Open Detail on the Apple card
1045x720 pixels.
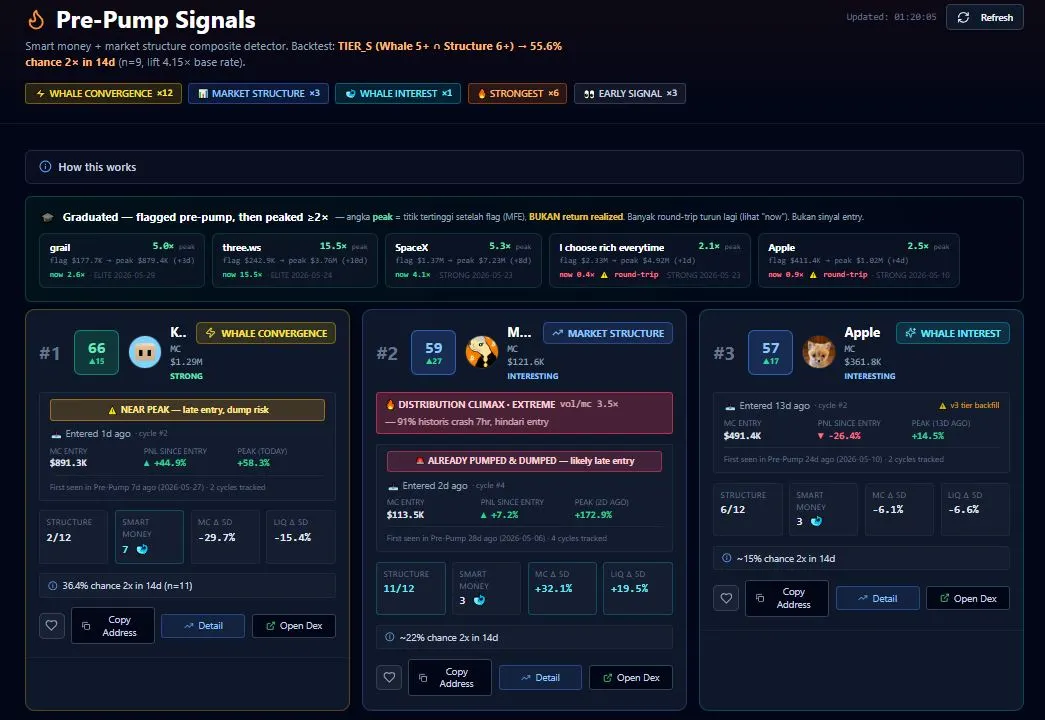click(877, 598)
